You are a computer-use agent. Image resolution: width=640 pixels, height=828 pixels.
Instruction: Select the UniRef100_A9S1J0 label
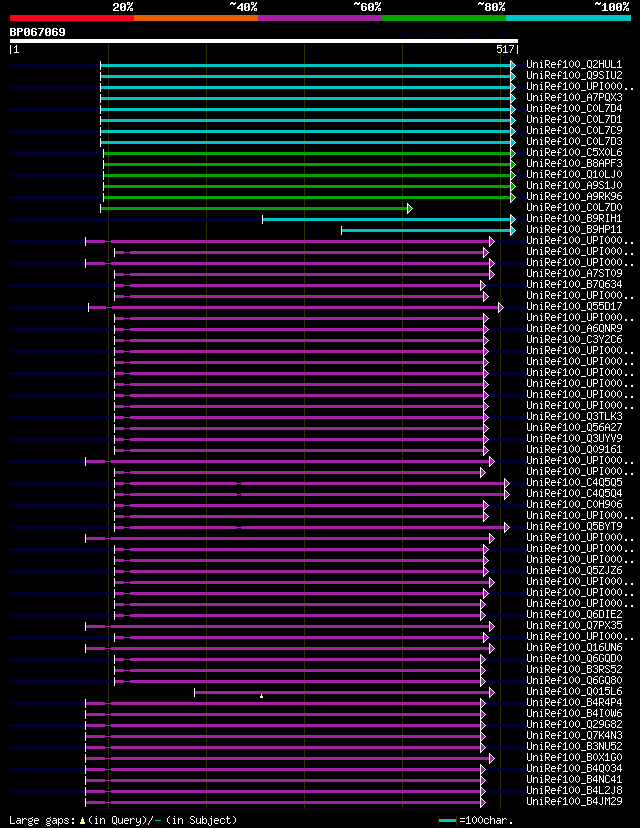574,185
